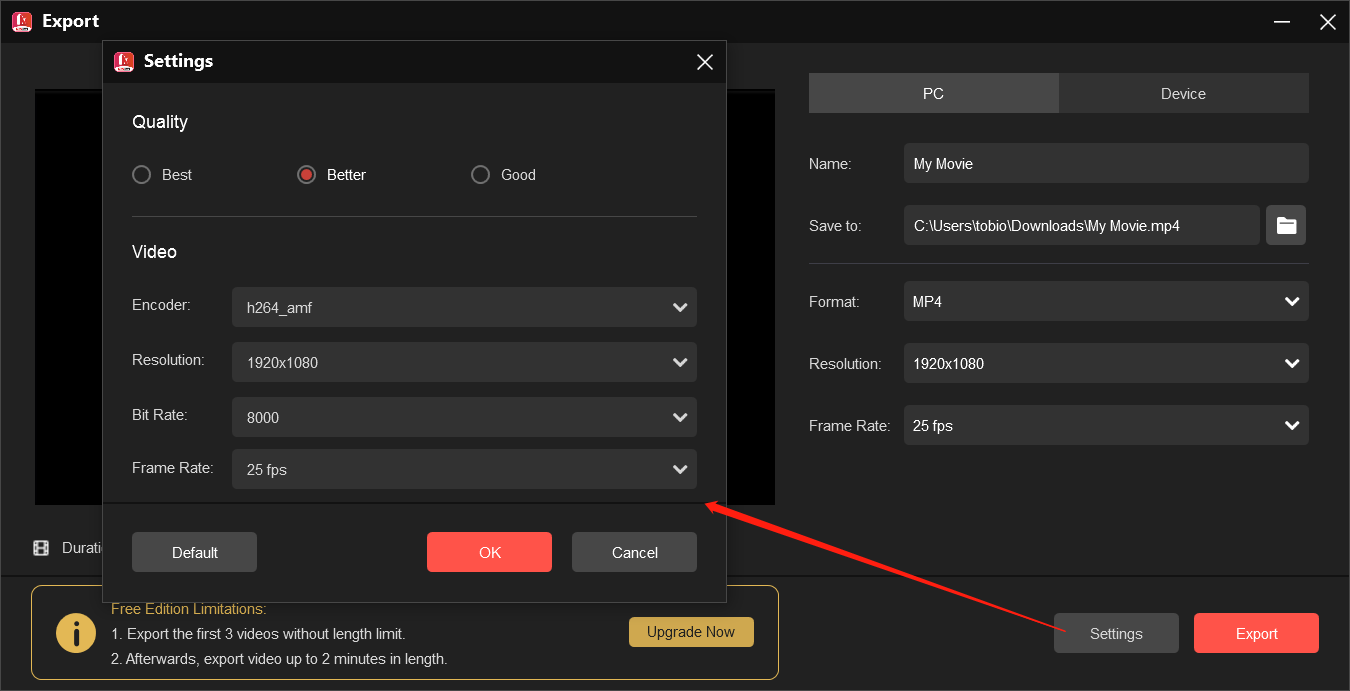Viewport: 1350px width, 691px height.
Task: Restore settings with the Default button
Action: [x=194, y=551]
